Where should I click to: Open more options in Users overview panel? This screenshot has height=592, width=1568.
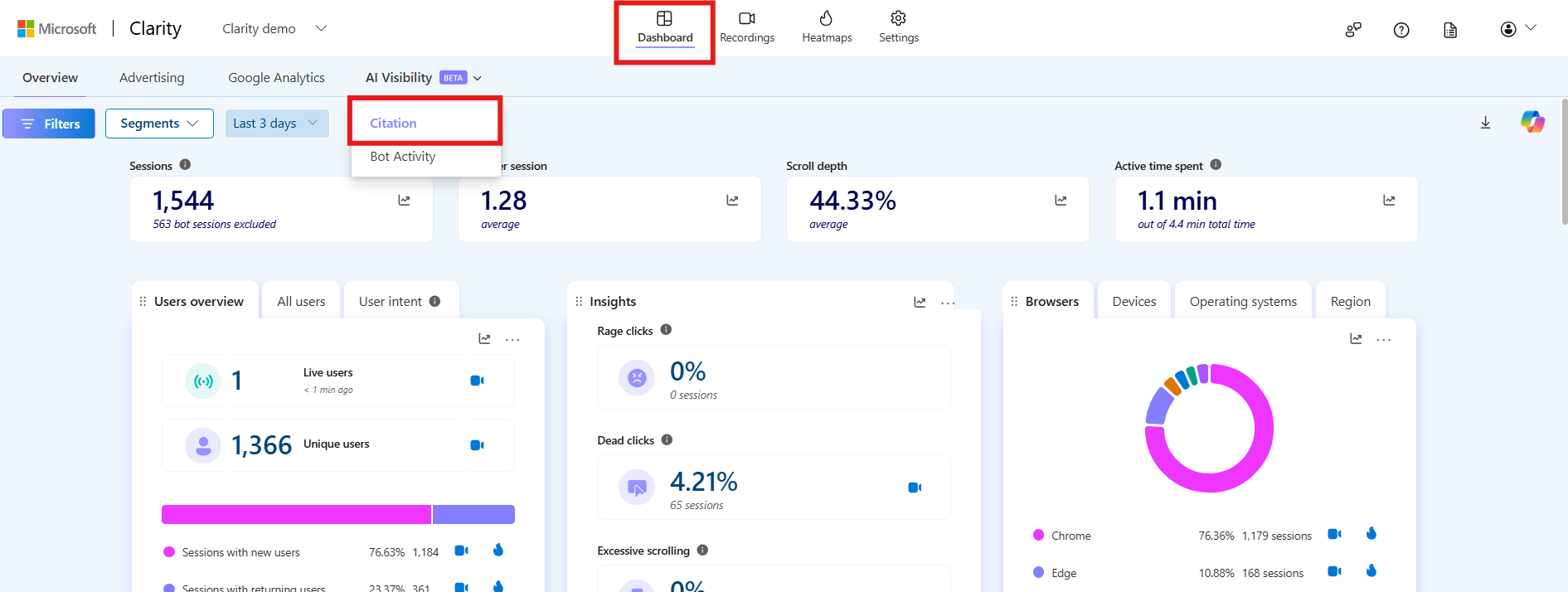pyautogui.click(x=512, y=339)
